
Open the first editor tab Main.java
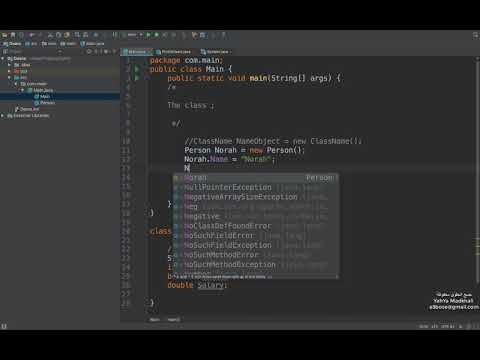tap(136, 52)
